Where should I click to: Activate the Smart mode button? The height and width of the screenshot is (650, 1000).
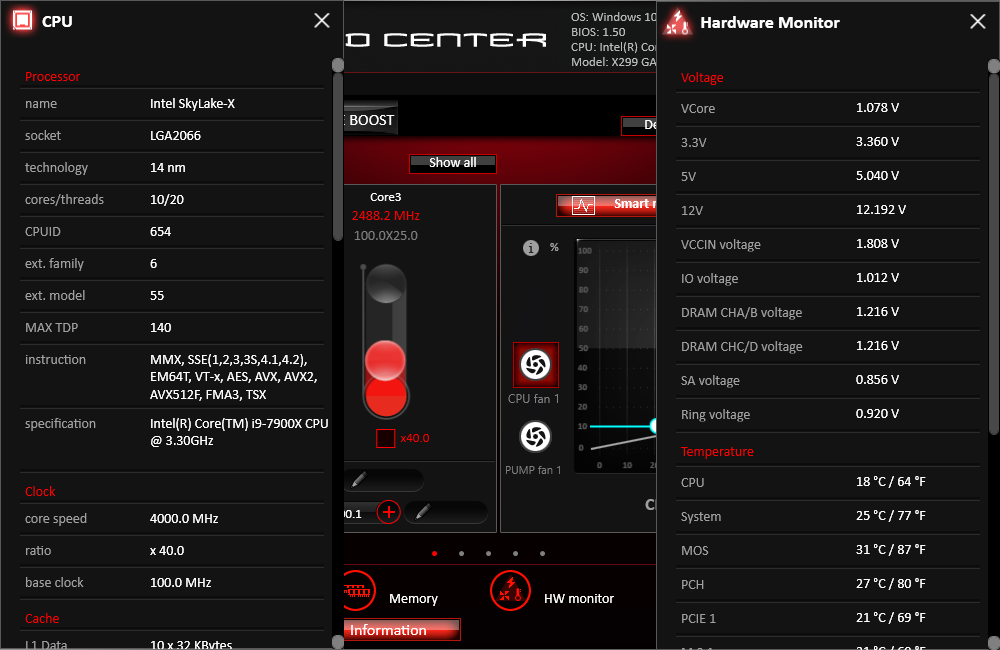[x=607, y=205]
